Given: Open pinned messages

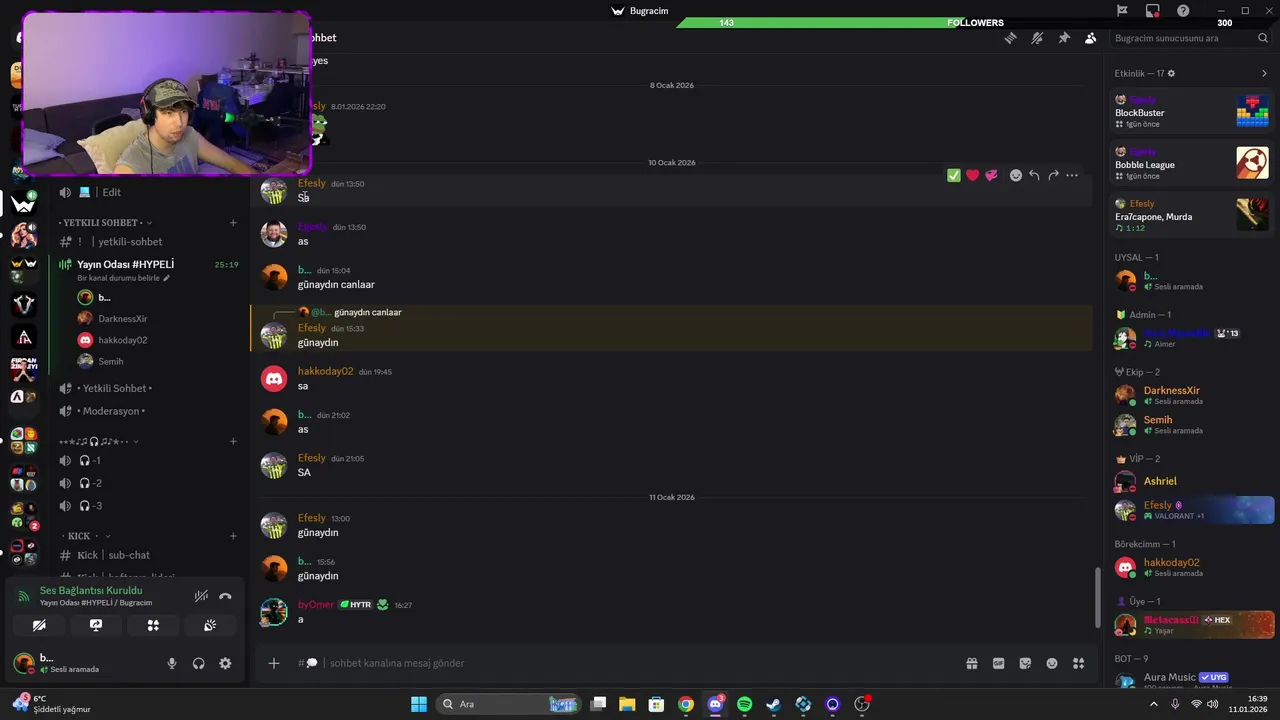Looking at the screenshot, I should pos(1064,38).
